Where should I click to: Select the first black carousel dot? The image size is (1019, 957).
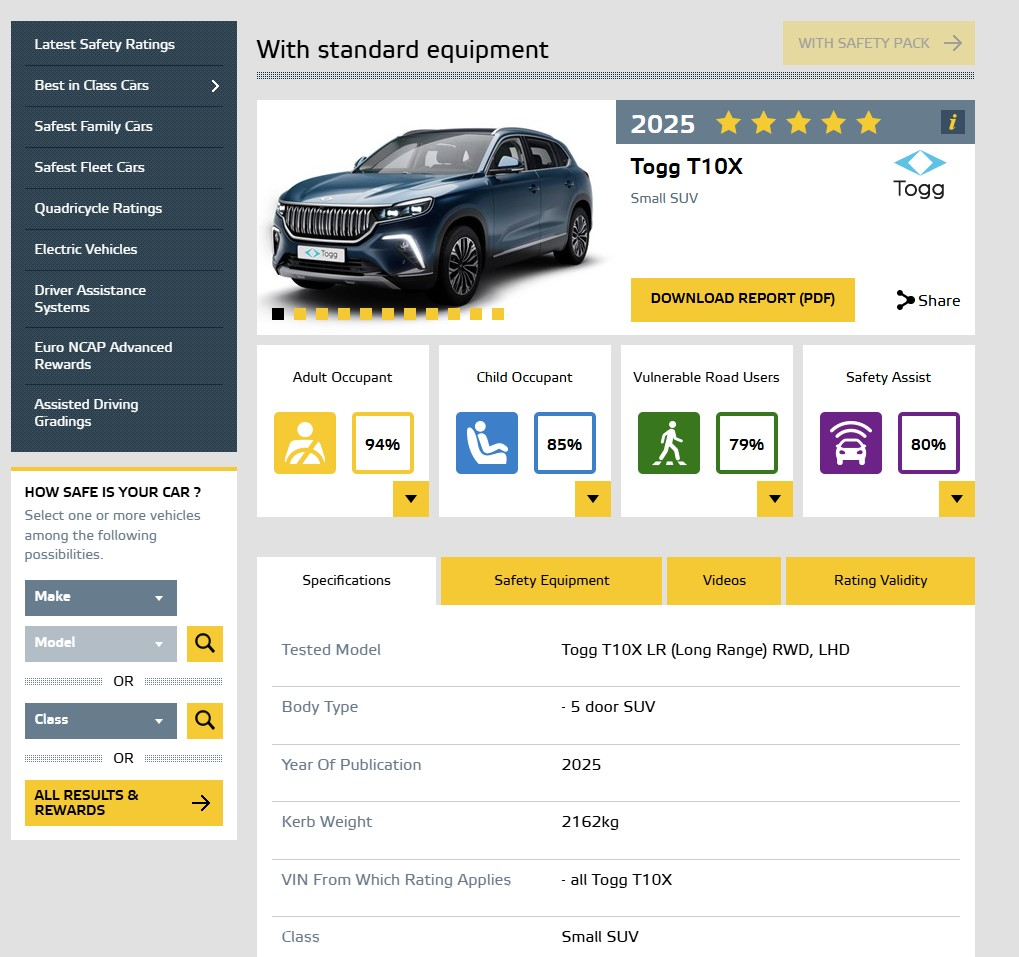277,314
